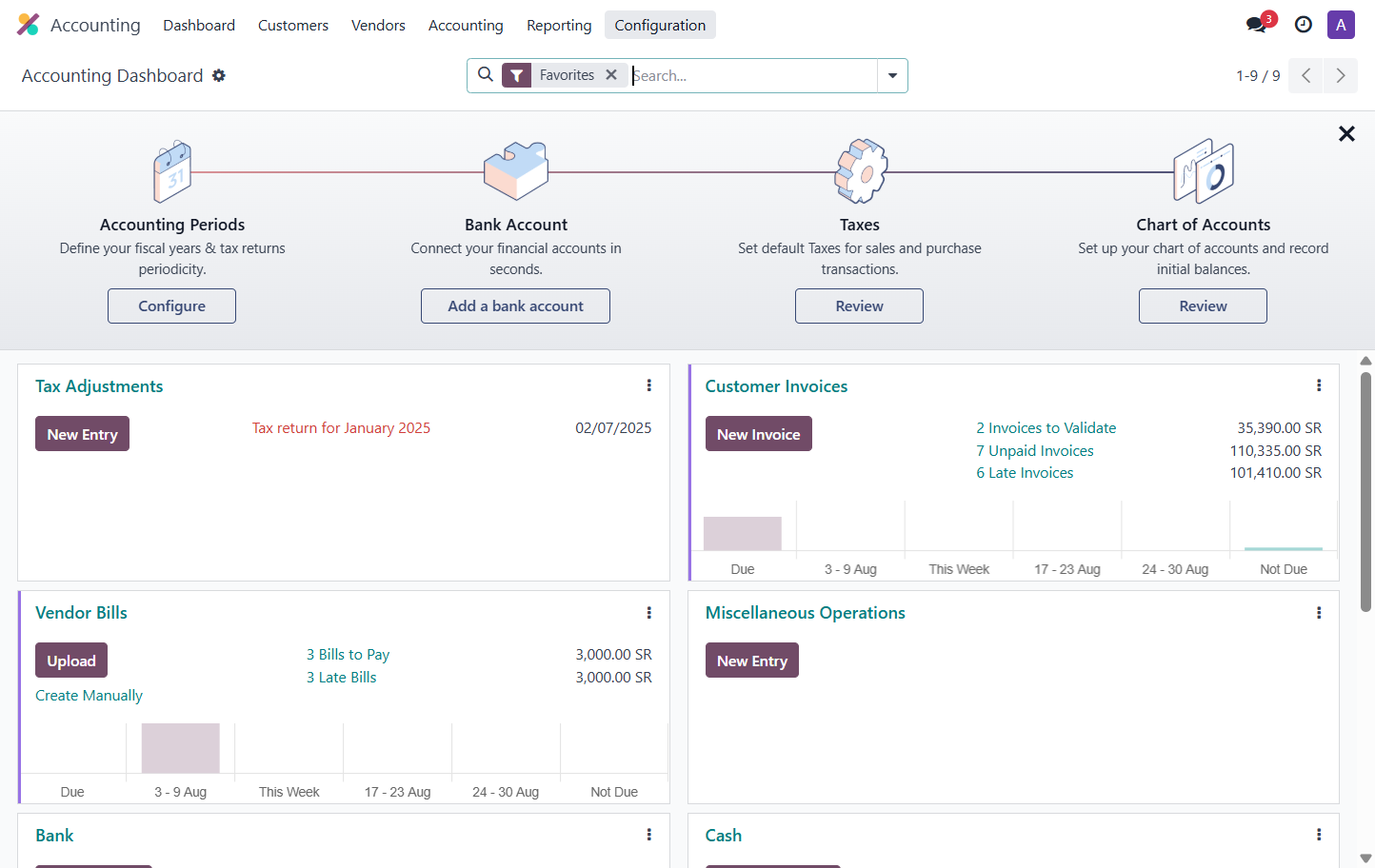
Task: Click Create Manually link
Action: point(89,696)
